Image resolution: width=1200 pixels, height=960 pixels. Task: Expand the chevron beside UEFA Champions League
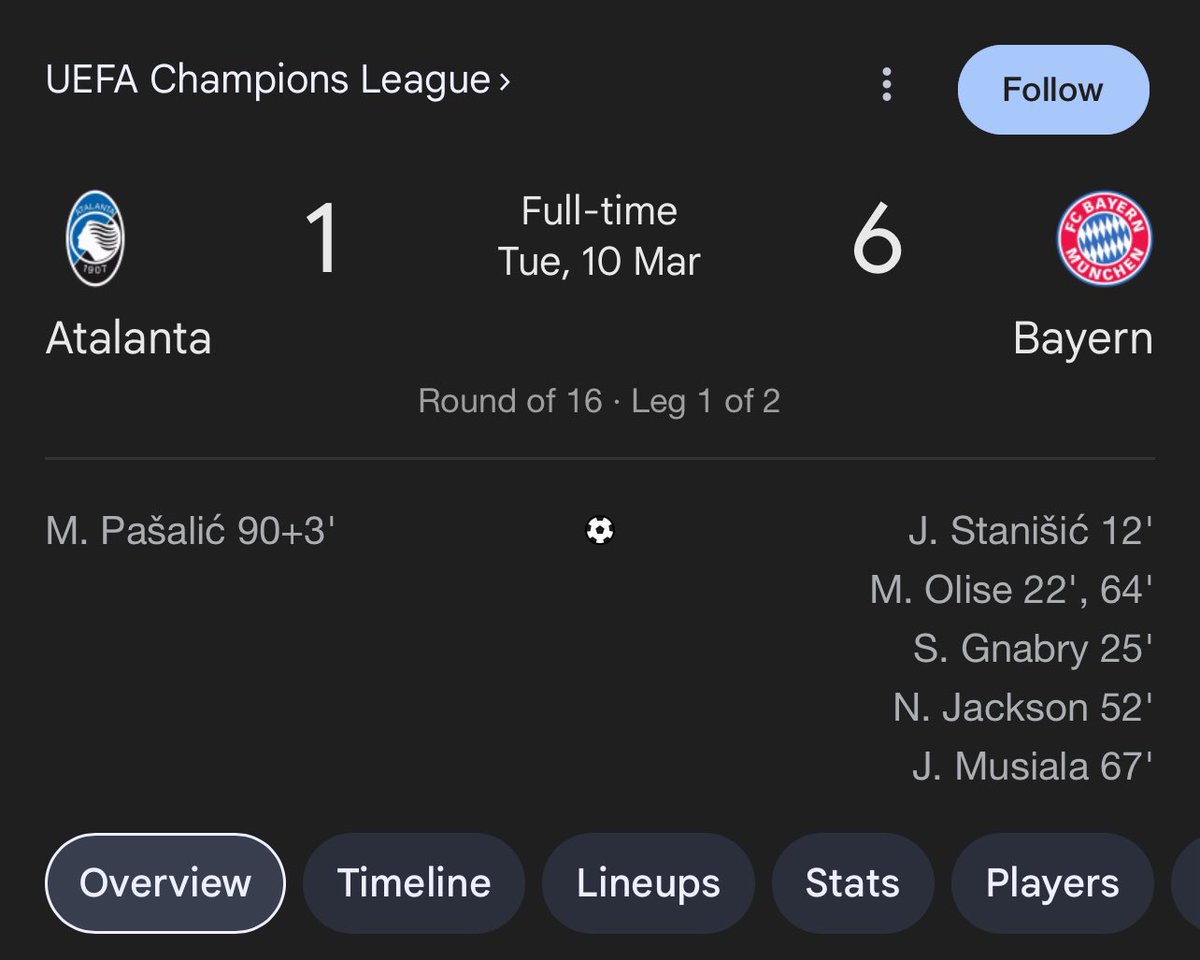coord(505,80)
